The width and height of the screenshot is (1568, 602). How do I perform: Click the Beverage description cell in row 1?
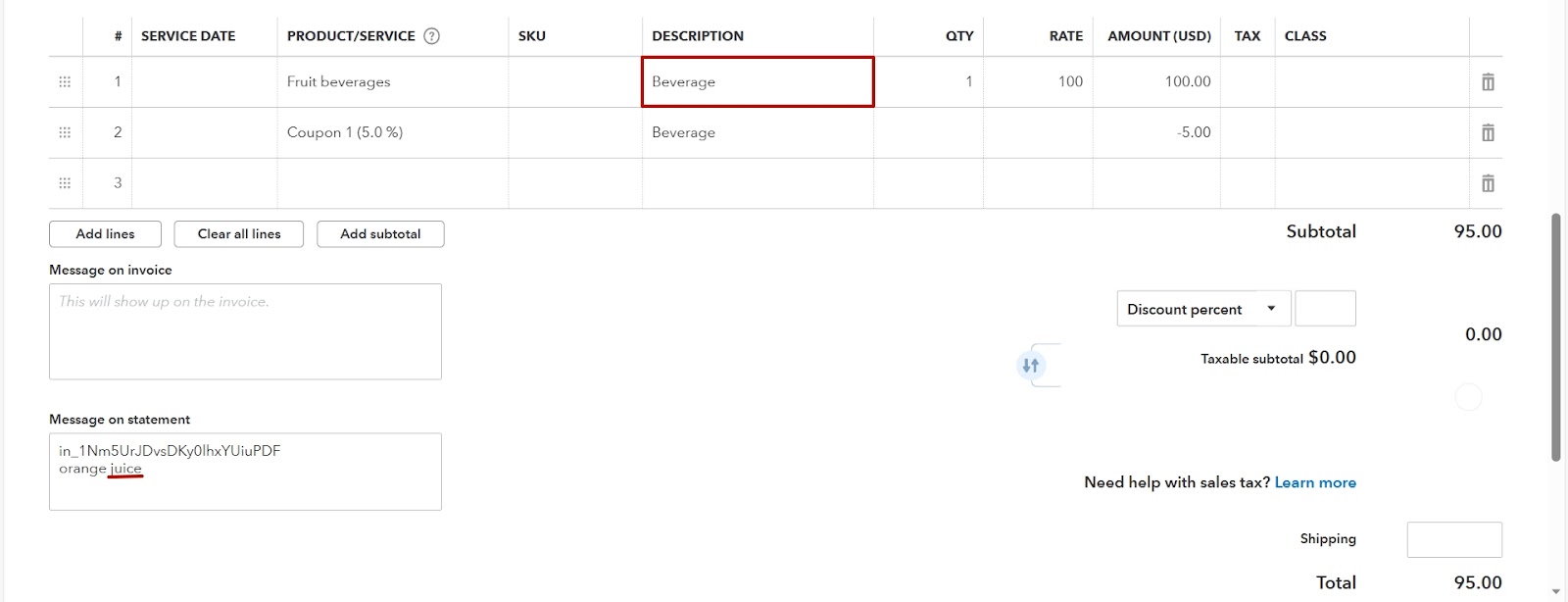[758, 82]
